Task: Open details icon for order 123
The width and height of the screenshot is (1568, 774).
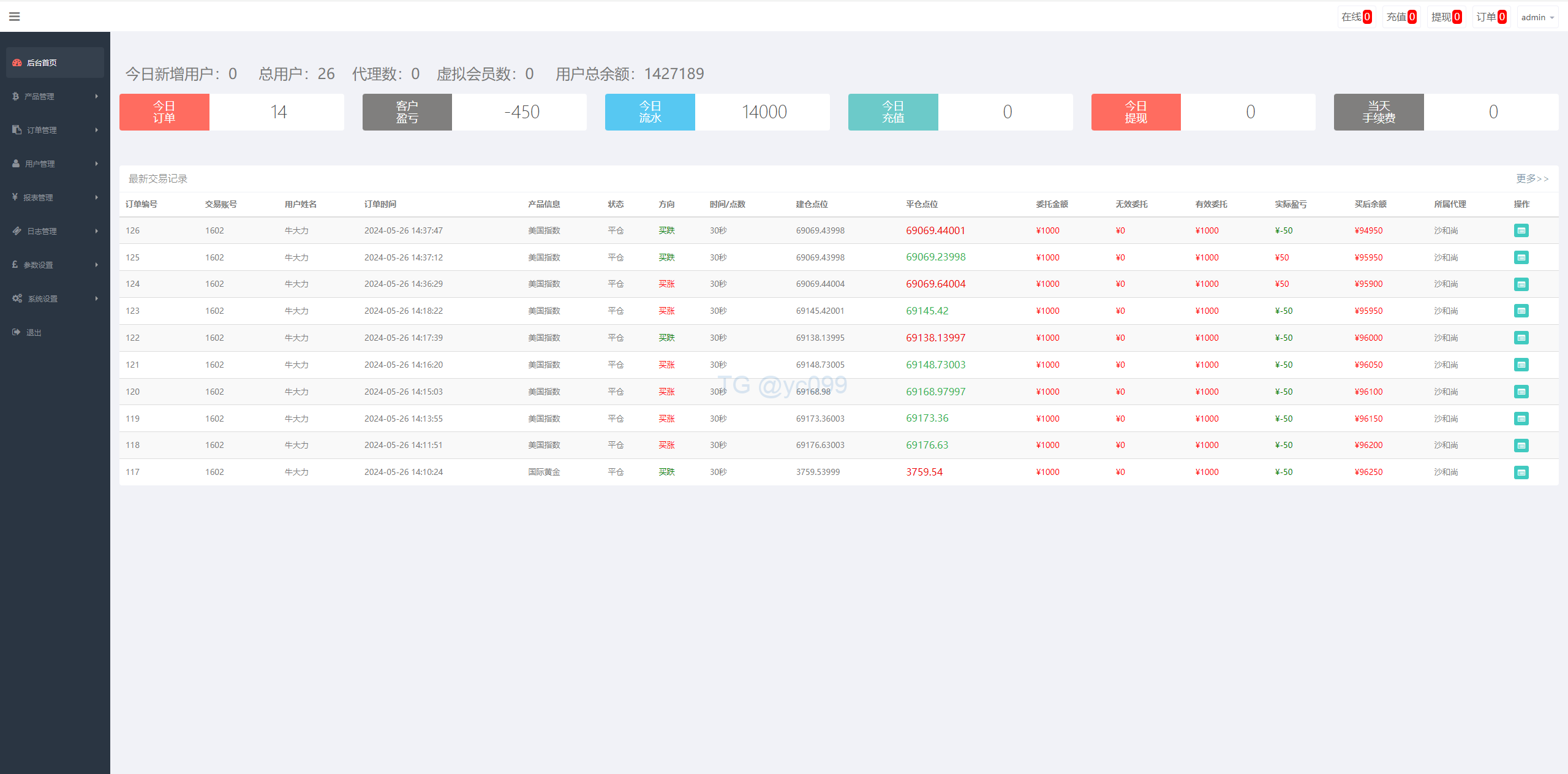Action: click(1521, 311)
